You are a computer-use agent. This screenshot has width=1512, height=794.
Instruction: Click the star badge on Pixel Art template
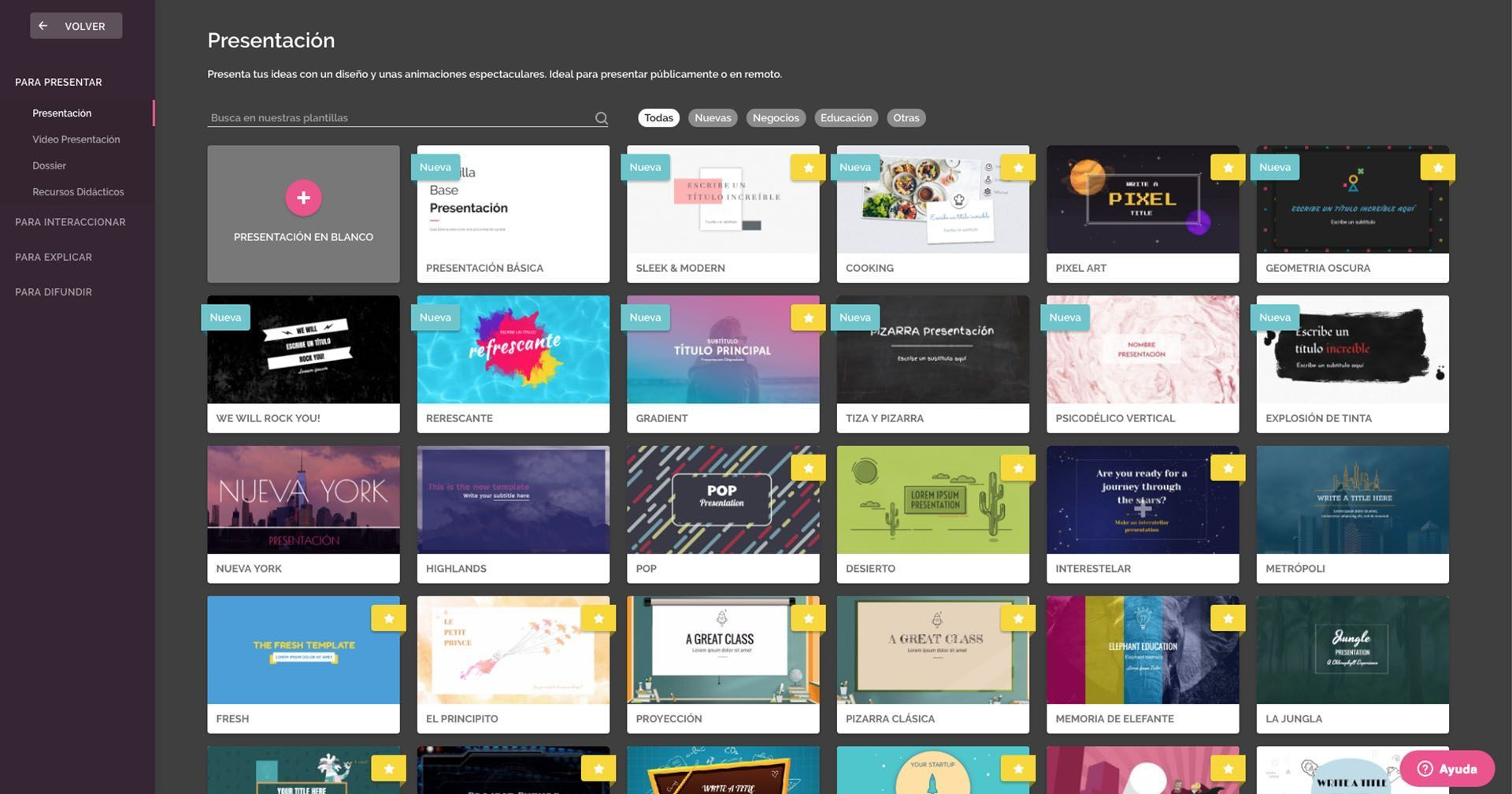point(1228,168)
